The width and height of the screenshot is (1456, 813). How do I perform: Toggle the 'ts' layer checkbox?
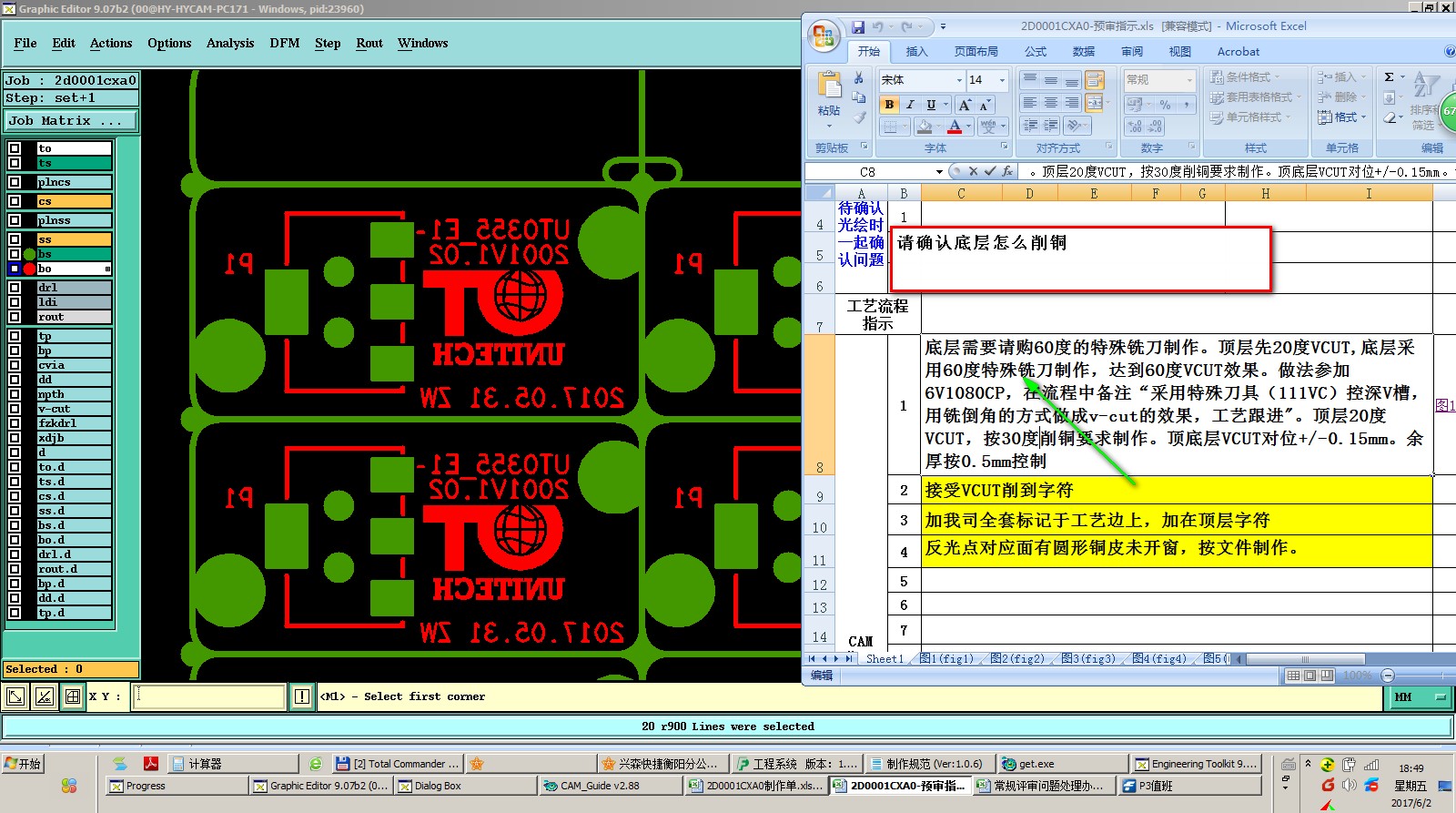[x=15, y=163]
